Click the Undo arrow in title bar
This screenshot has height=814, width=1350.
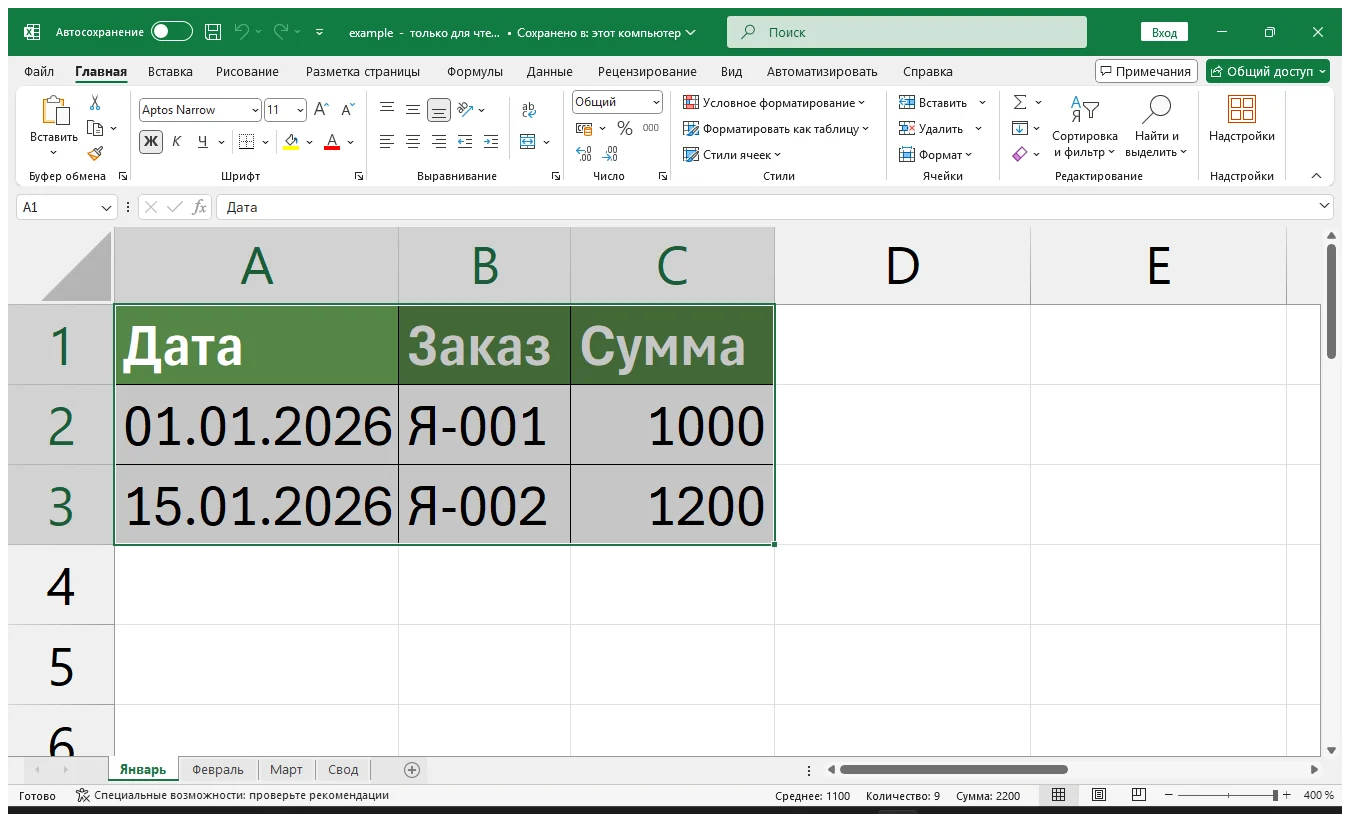click(241, 32)
